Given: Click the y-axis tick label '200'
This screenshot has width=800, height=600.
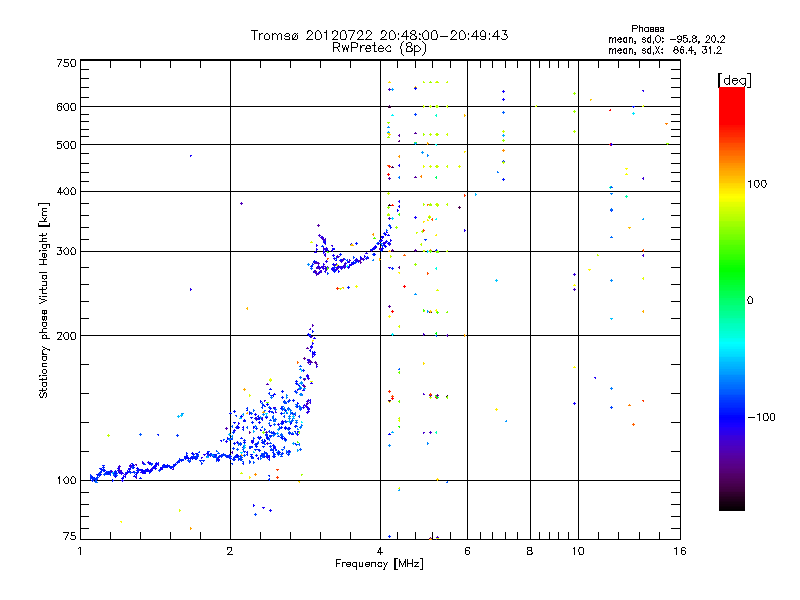Looking at the screenshot, I should 66,336.
